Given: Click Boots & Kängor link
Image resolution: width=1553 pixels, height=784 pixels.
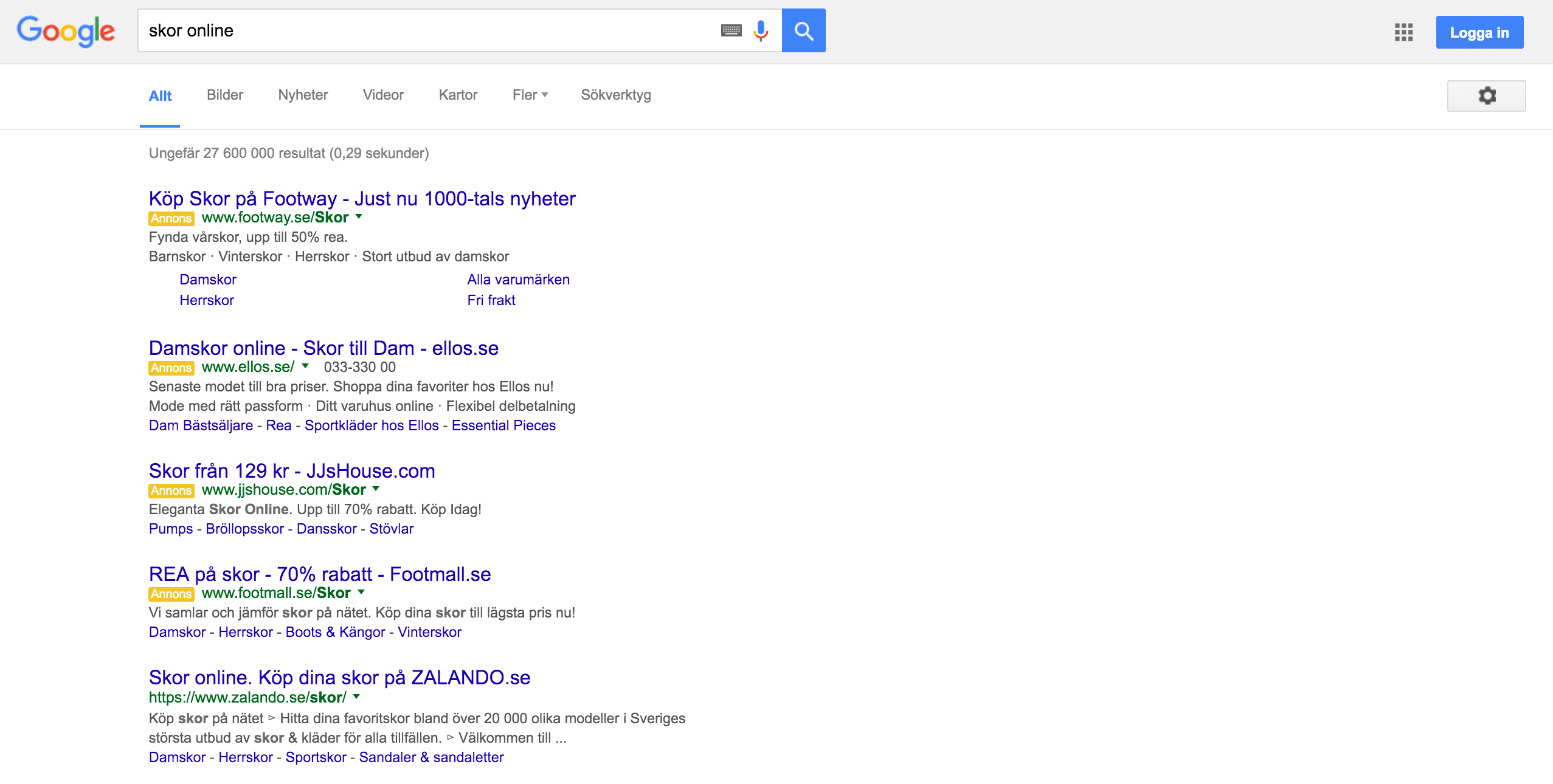Looking at the screenshot, I should coord(335,632).
